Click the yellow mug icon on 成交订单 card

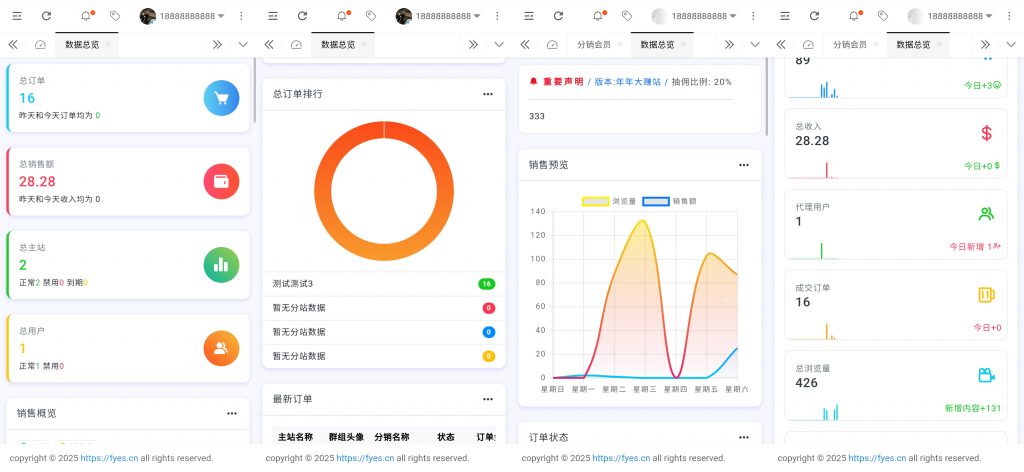986,294
